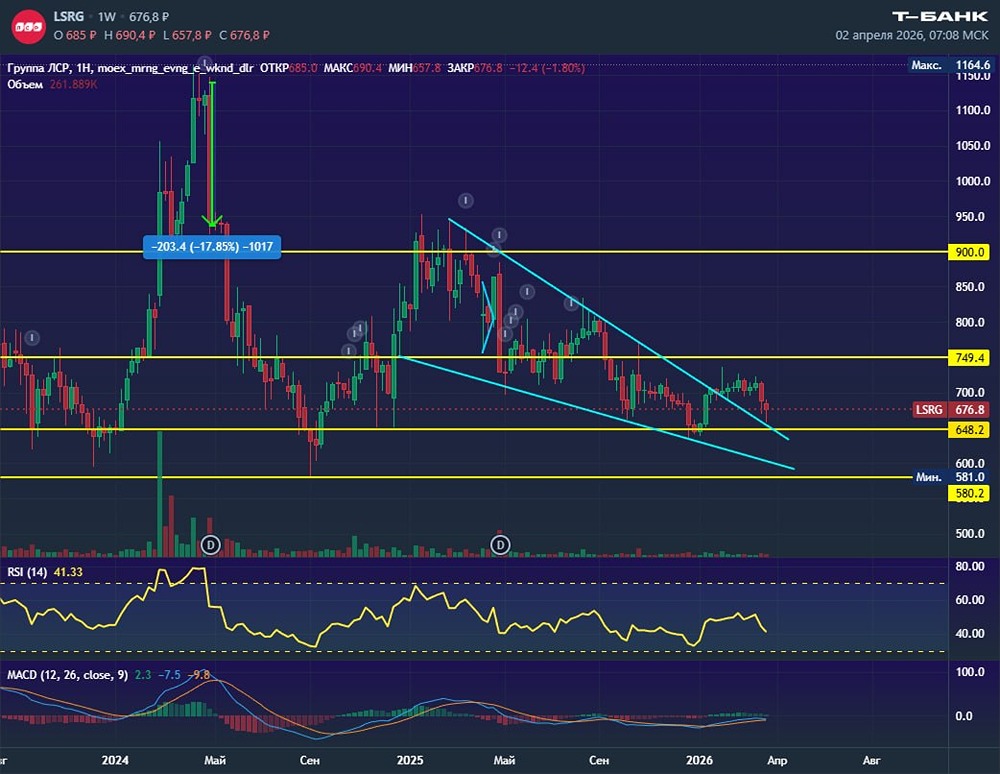Click the yellow 900.0 price level label

pyautogui.click(x=969, y=252)
